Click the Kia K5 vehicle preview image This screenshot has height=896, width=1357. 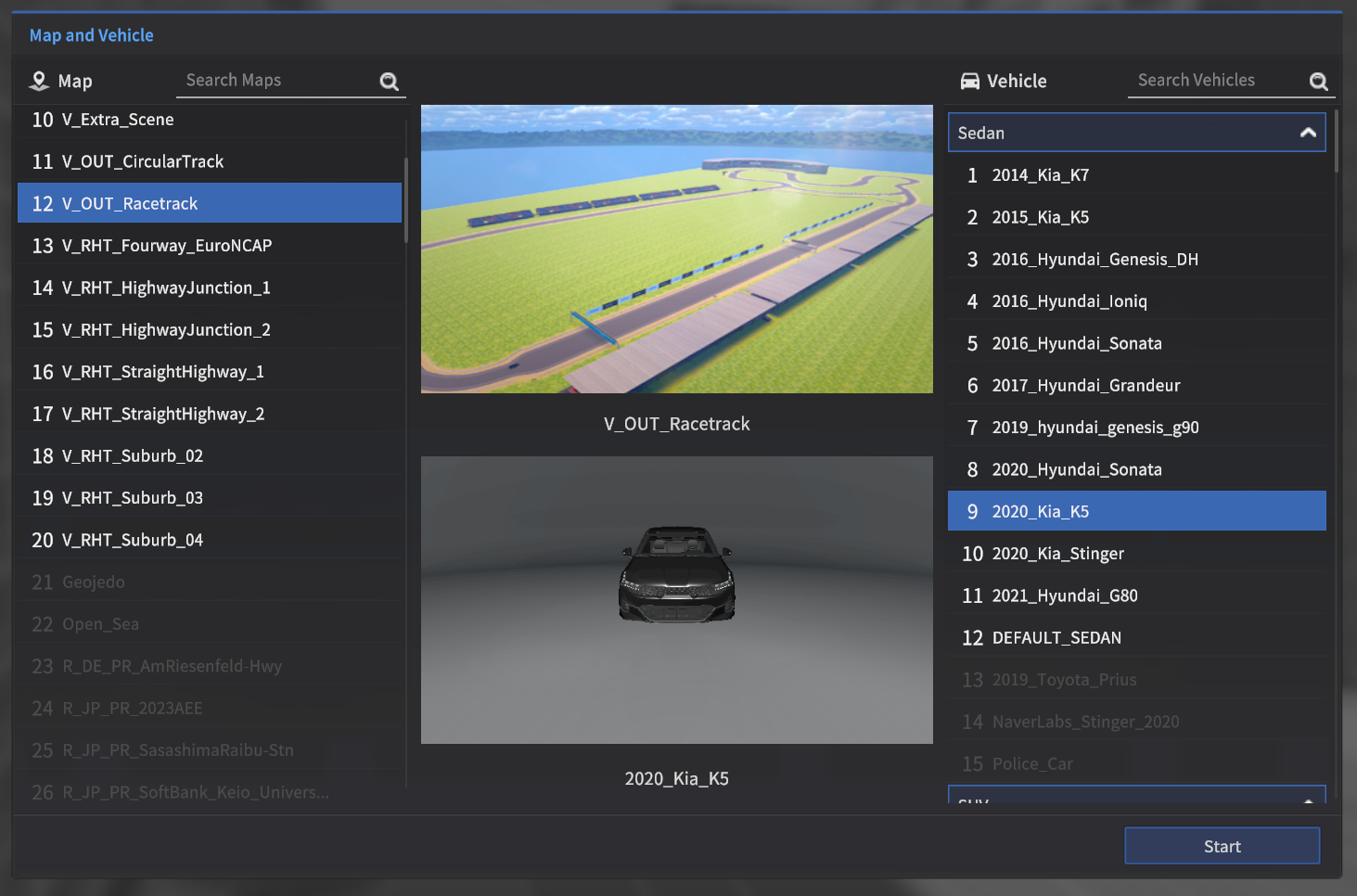pyautogui.click(x=677, y=600)
